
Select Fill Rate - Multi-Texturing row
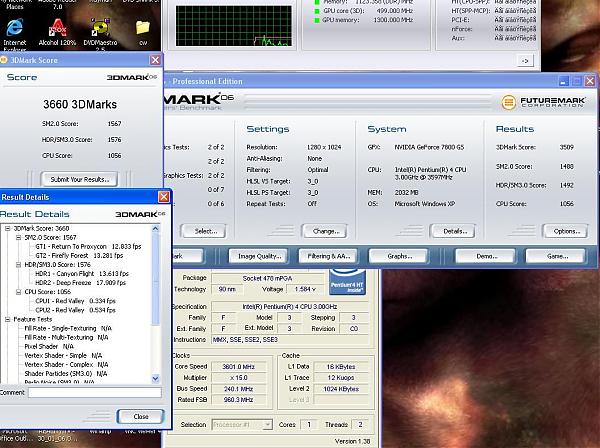pos(66,337)
